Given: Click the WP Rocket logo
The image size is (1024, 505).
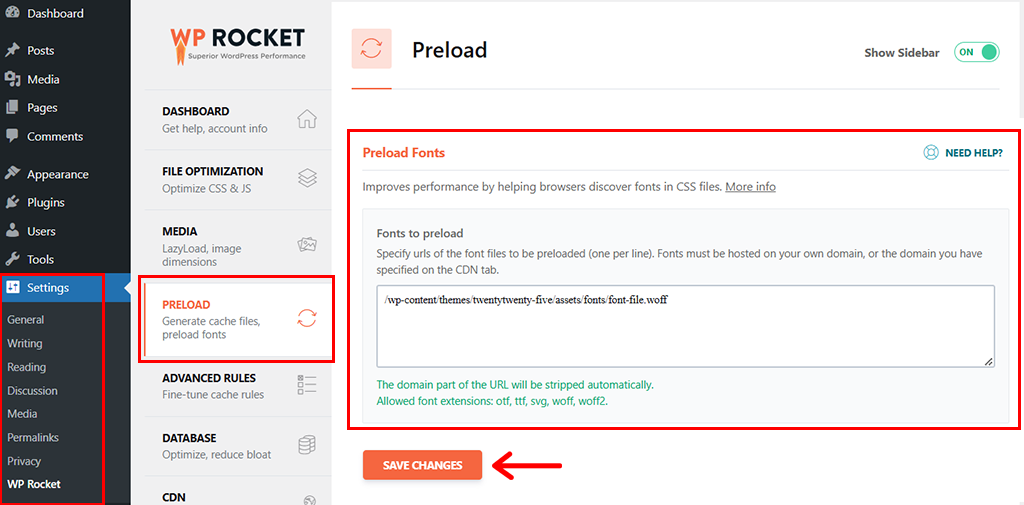Looking at the screenshot, I should tap(237, 44).
